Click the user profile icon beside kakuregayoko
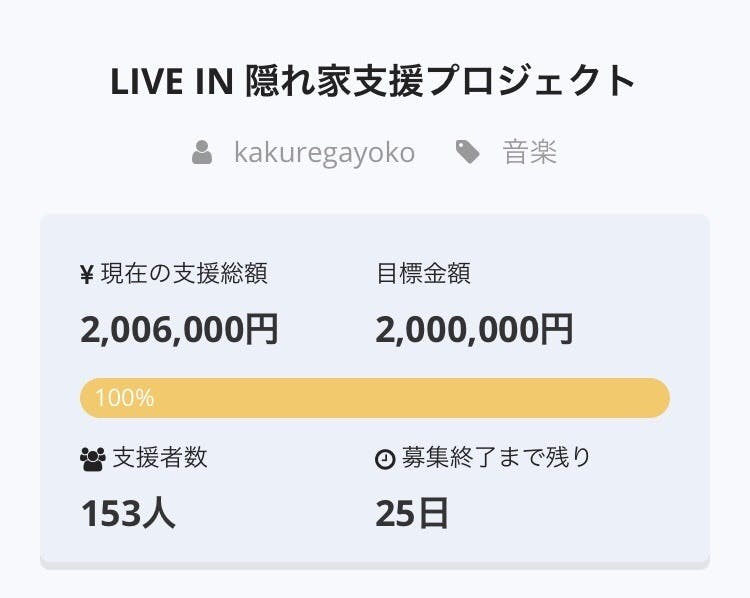 (x=202, y=153)
